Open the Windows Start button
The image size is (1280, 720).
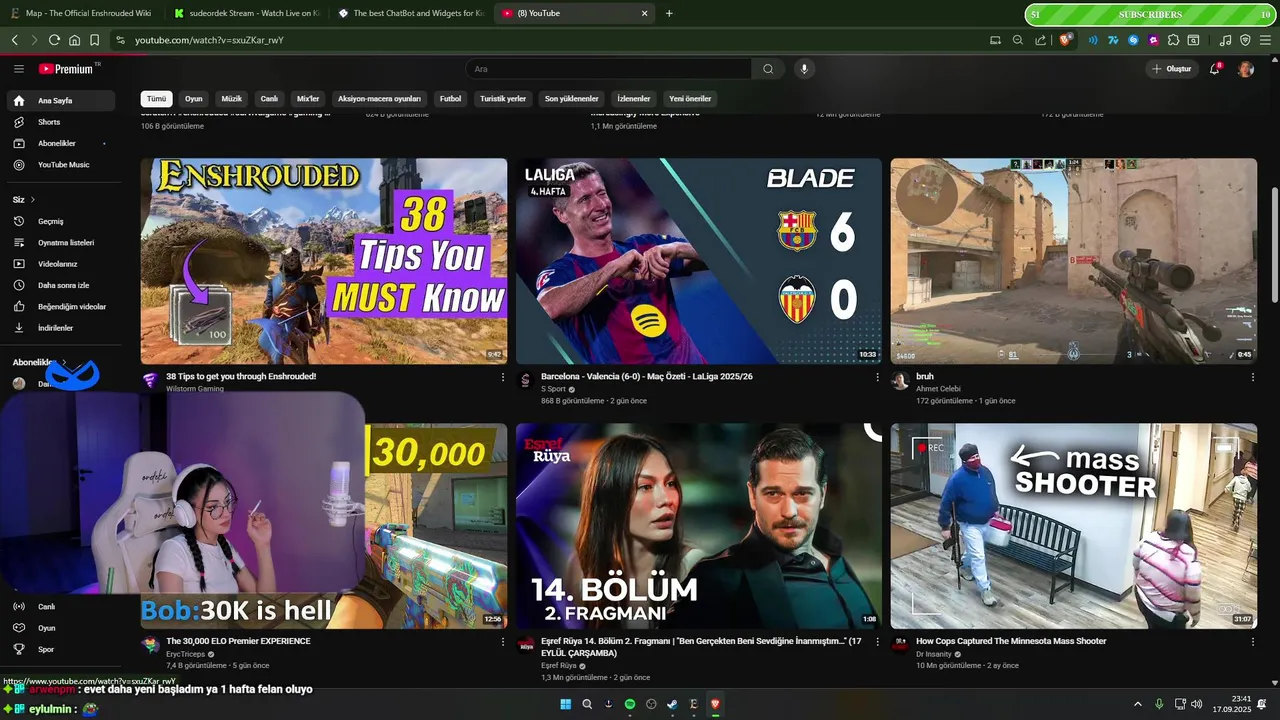tap(566, 704)
